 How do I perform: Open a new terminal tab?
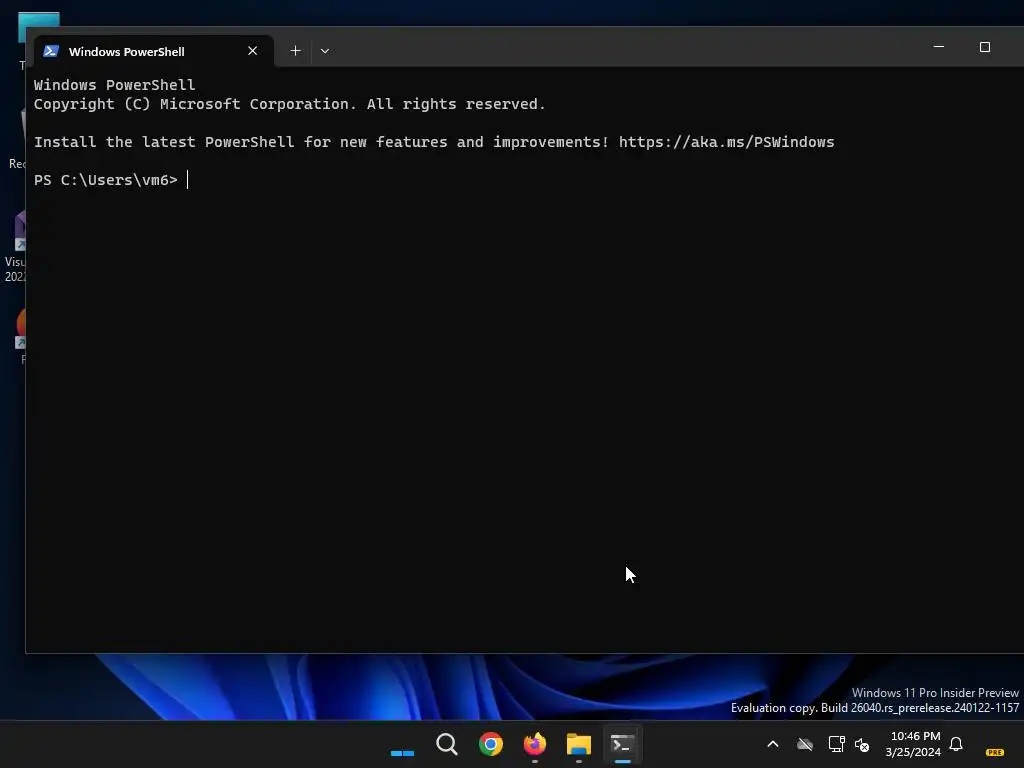click(x=295, y=51)
